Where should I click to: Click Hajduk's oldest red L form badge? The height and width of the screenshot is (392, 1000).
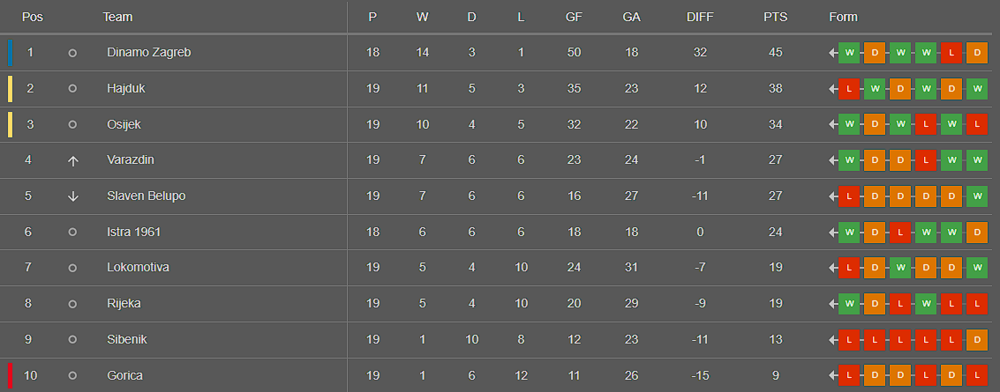click(x=849, y=89)
